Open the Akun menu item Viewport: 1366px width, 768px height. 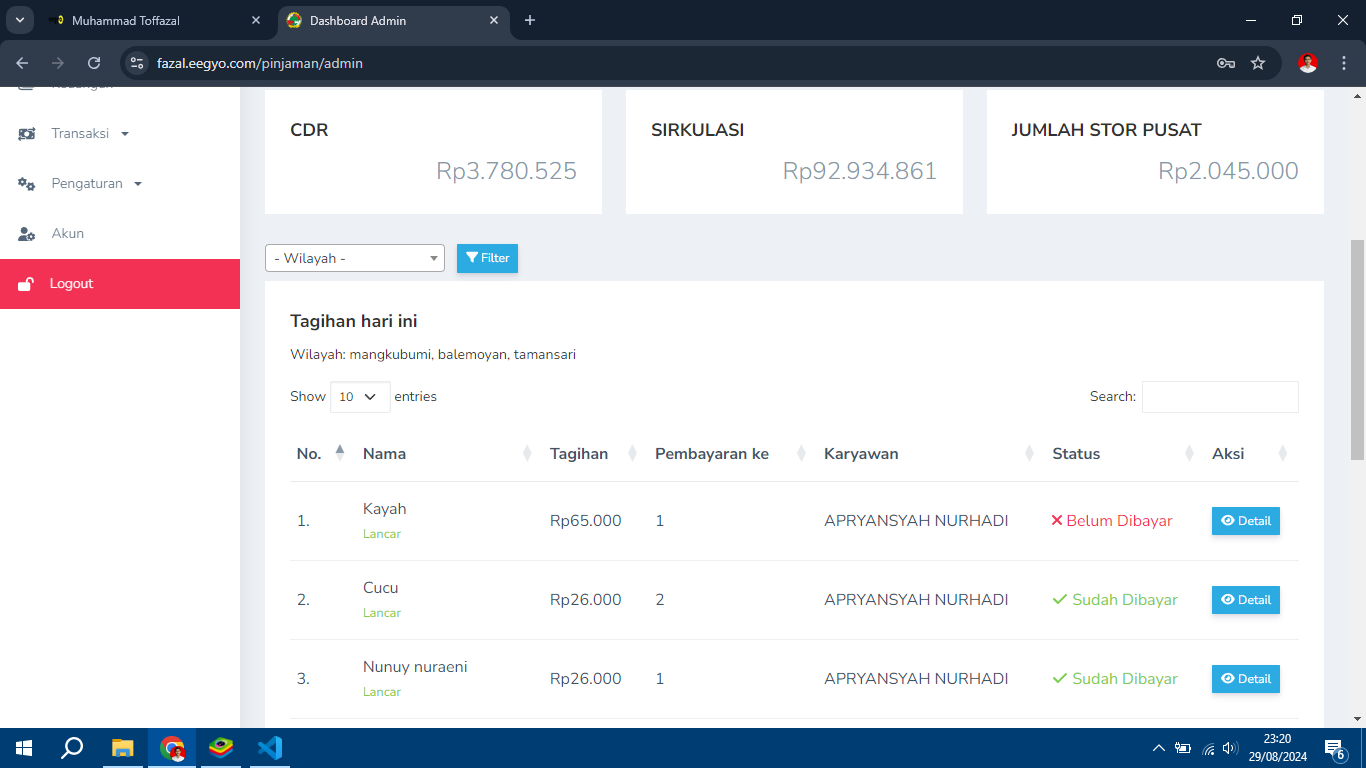click(68, 234)
